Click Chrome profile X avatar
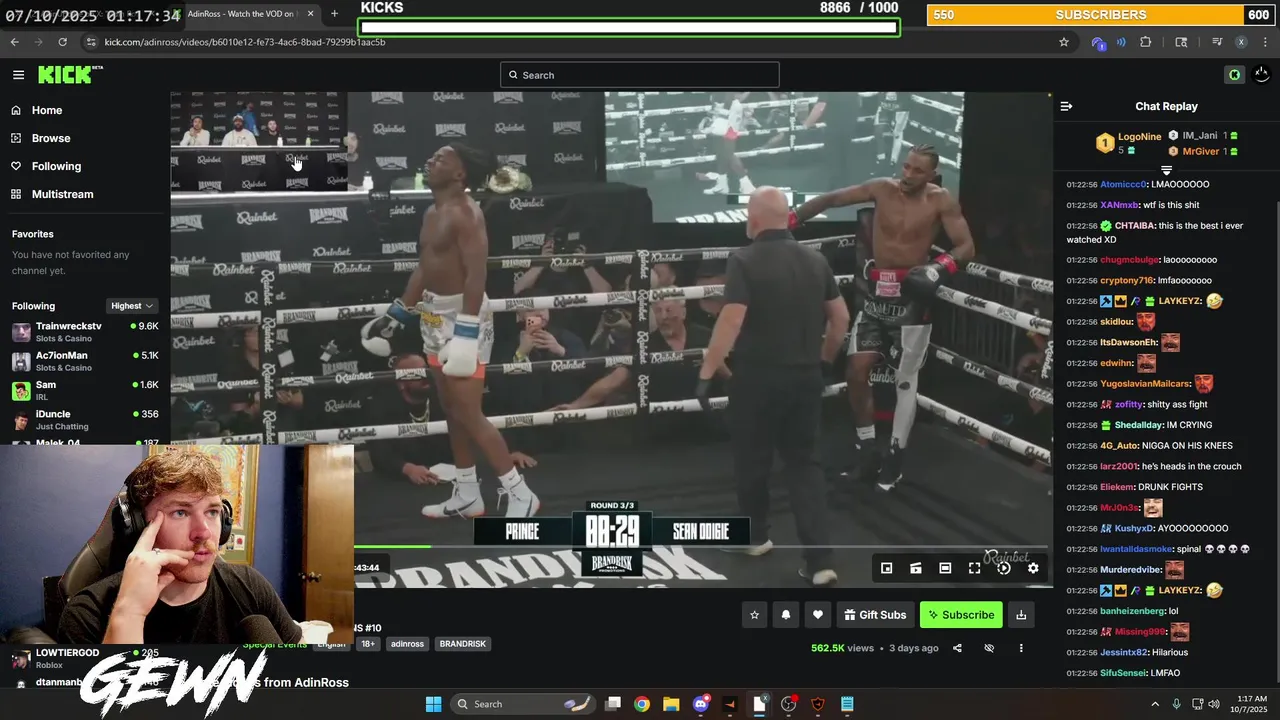Screen dimensions: 1280x720 coord(1241,42)
